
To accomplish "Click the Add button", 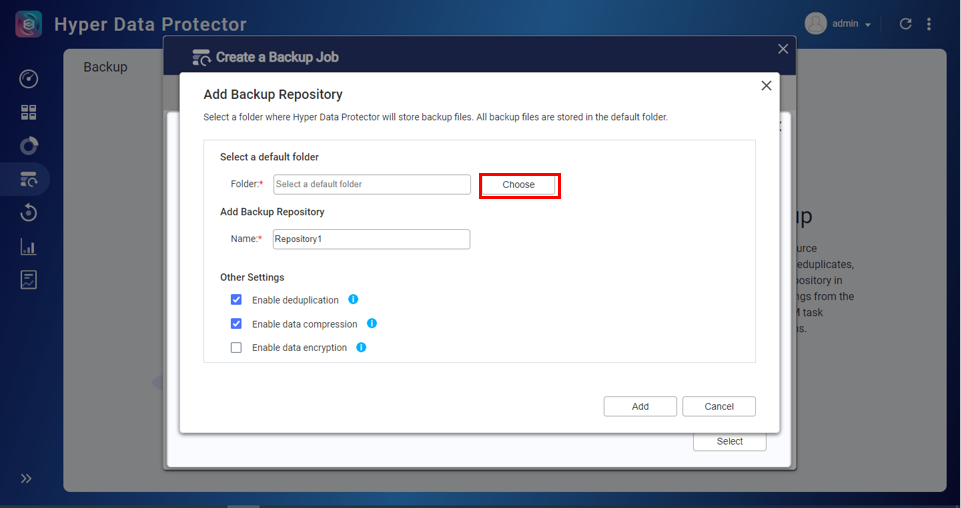I will [x=640, y=406].
